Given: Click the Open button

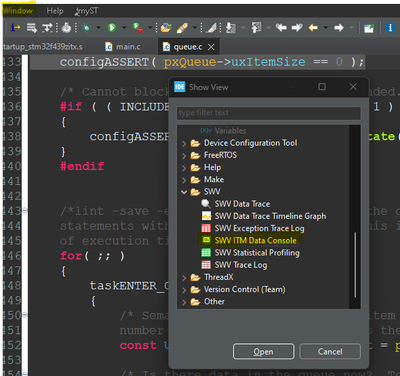Looking at the screenshot, I should coord(263,352).
